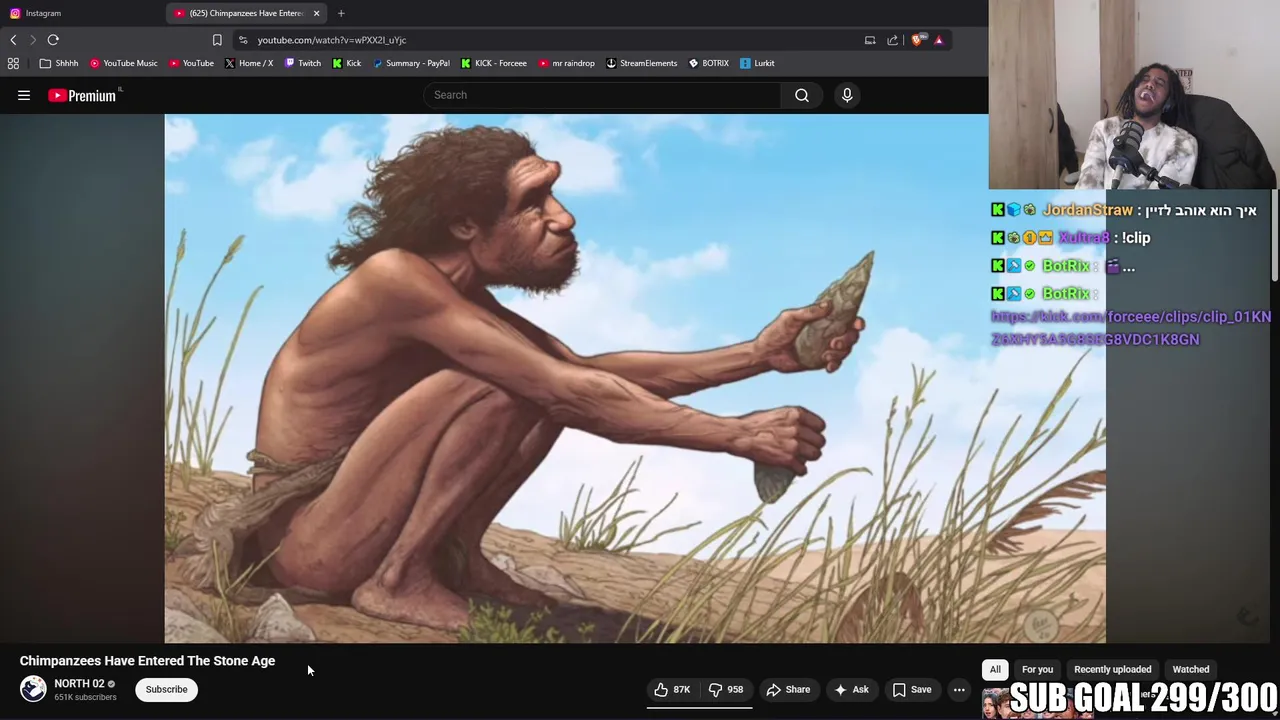Image resolution: width=1280 pixels, height=720 pixels.
Task: Open the YouTube Music bookmark
Action: [123, 63]
